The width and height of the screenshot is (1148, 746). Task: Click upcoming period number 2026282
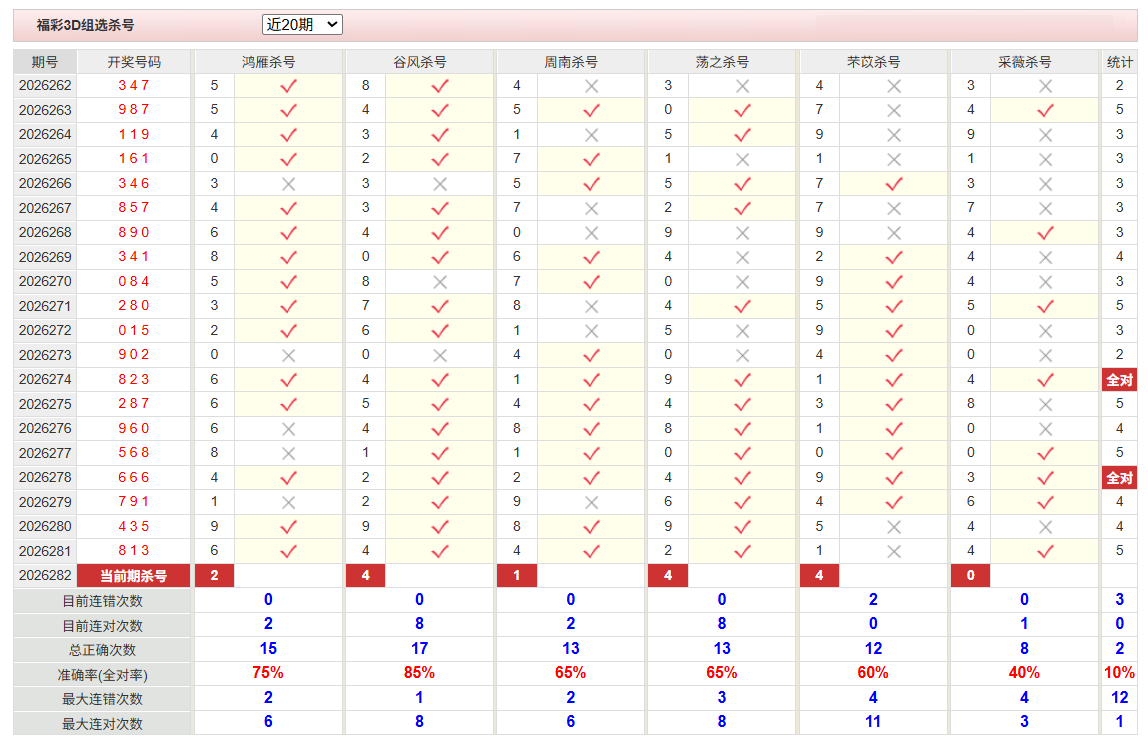(x=45, y=575)
